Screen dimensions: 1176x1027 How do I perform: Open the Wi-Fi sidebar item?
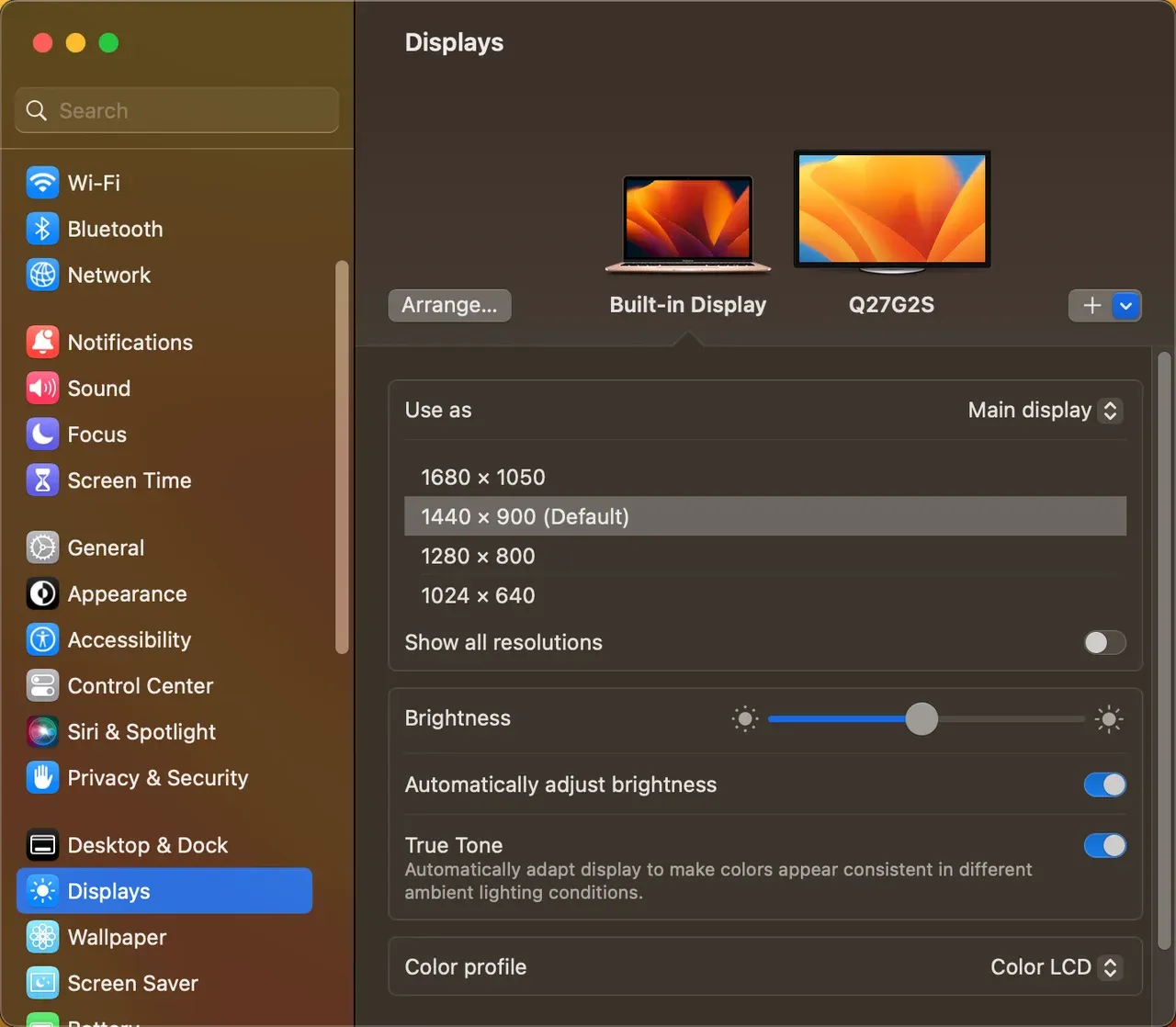(164, 183)
